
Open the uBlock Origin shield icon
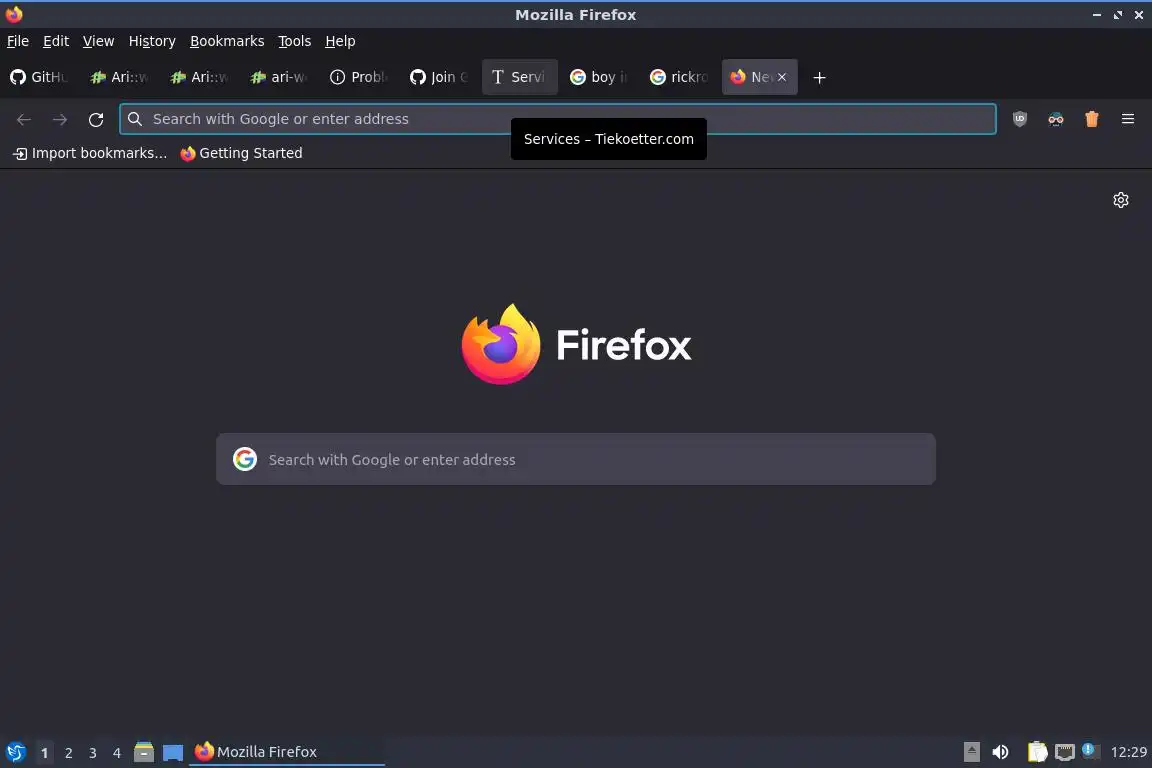pyautogui.click(x=1020, y=119)
